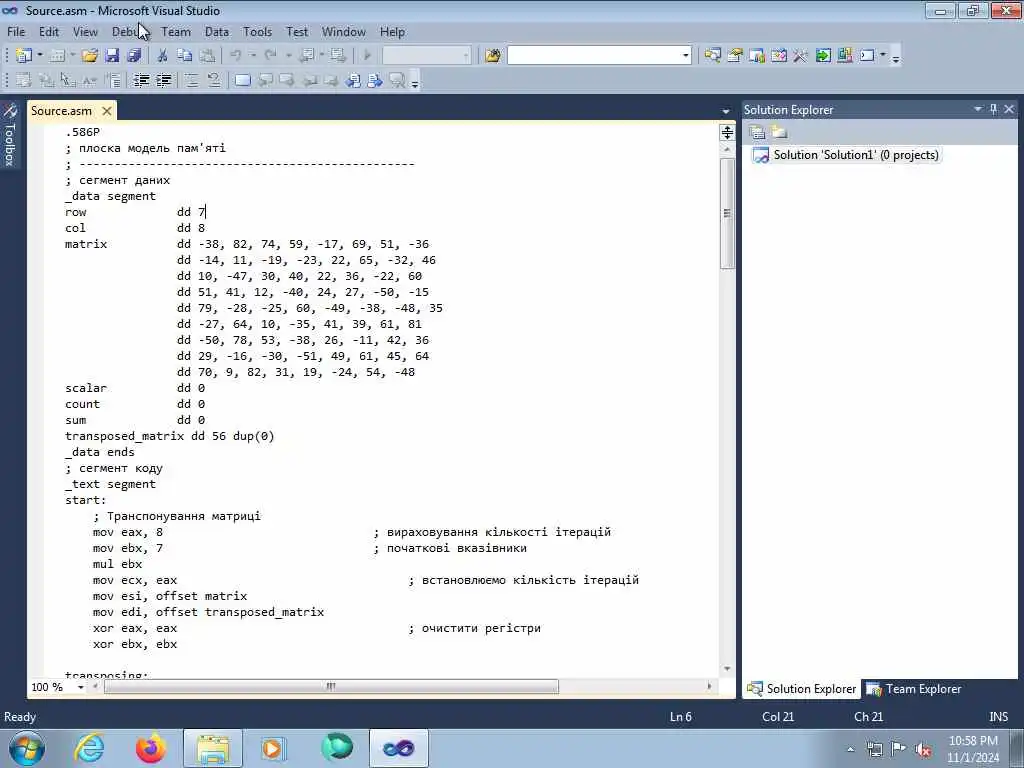
Task: Click the Clear Bookmarks icon
Action: pos(397,80)
